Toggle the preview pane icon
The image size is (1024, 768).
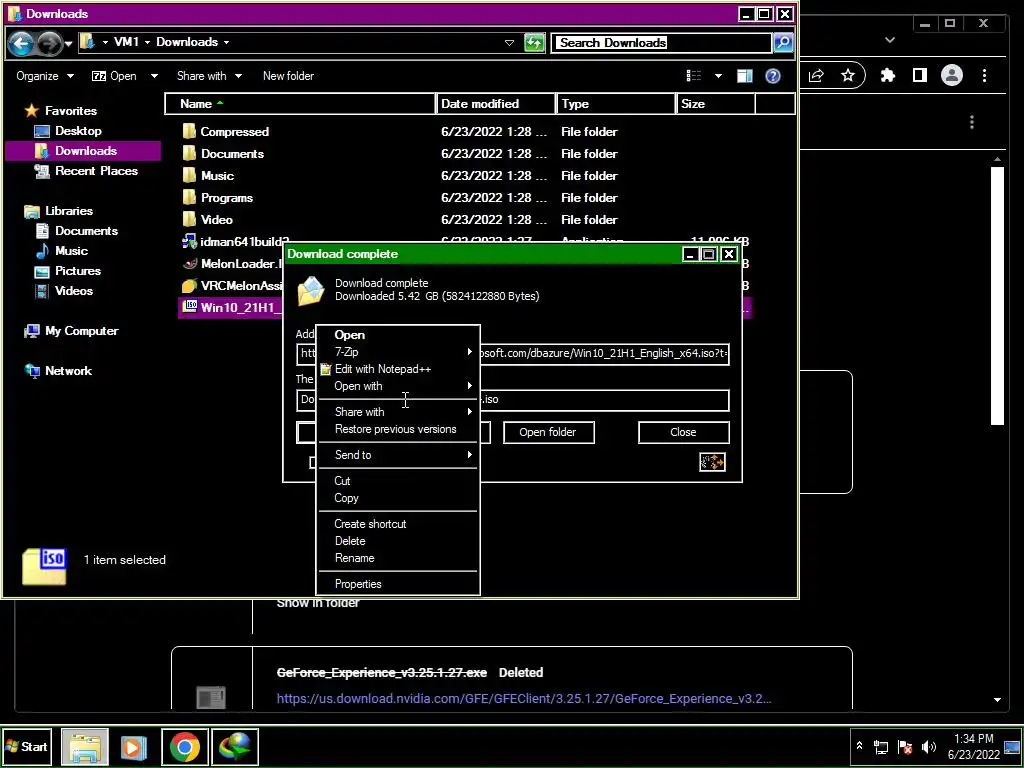744,76
